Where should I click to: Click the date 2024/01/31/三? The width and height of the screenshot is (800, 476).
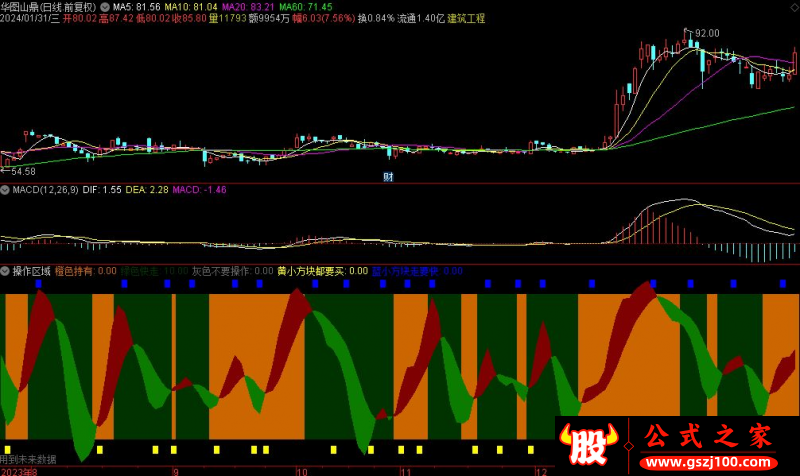tap(30, 18)
